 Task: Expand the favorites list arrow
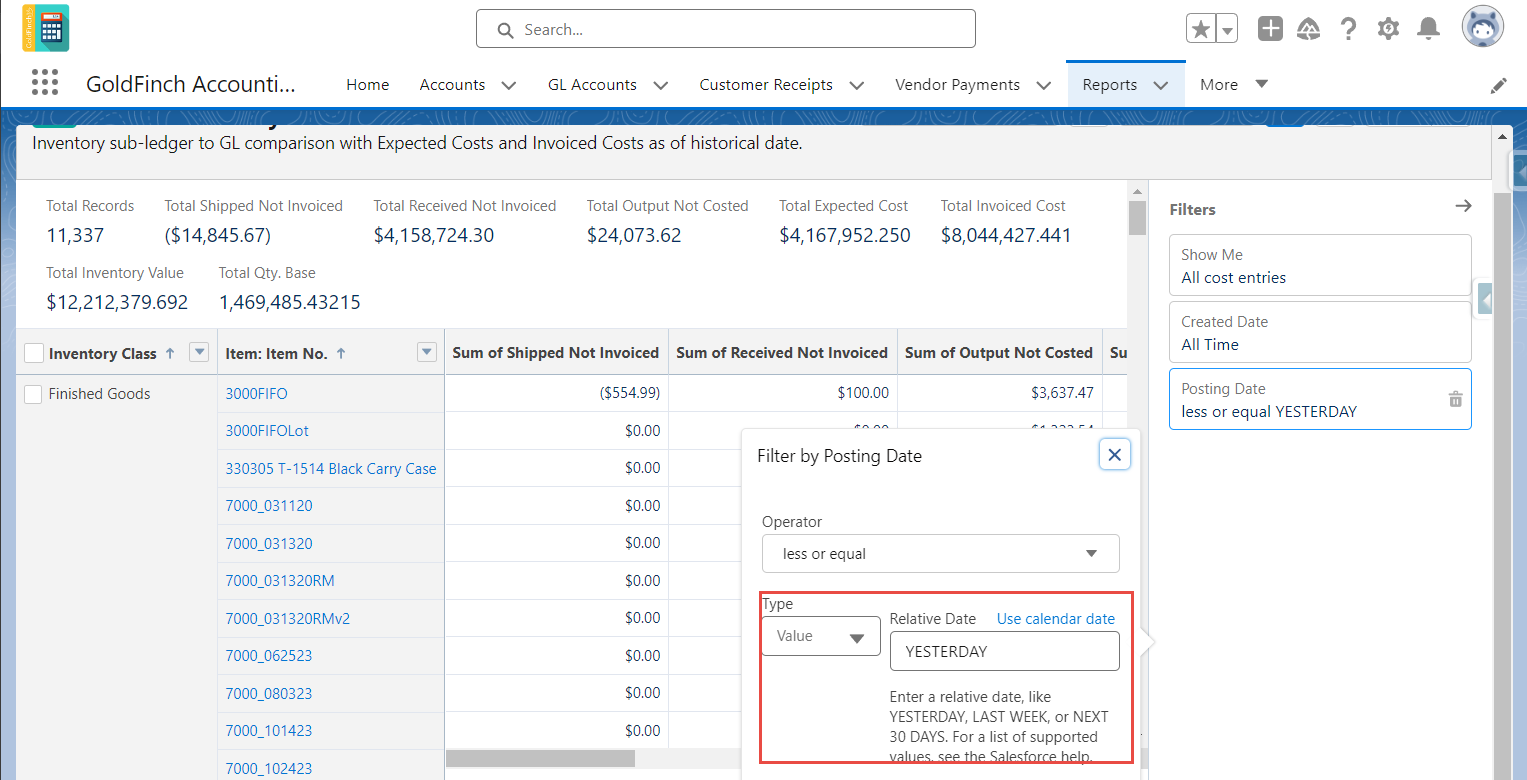tap(1227, 29)
